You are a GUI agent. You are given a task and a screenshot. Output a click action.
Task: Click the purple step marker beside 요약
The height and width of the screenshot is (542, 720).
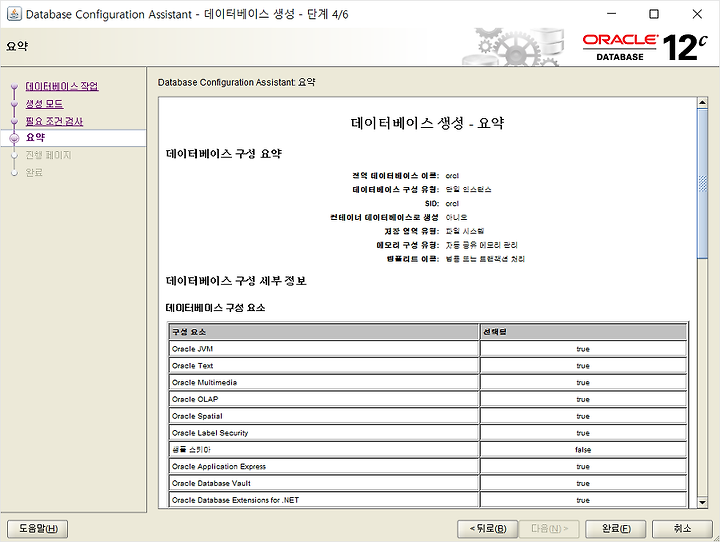coord(14,137)
